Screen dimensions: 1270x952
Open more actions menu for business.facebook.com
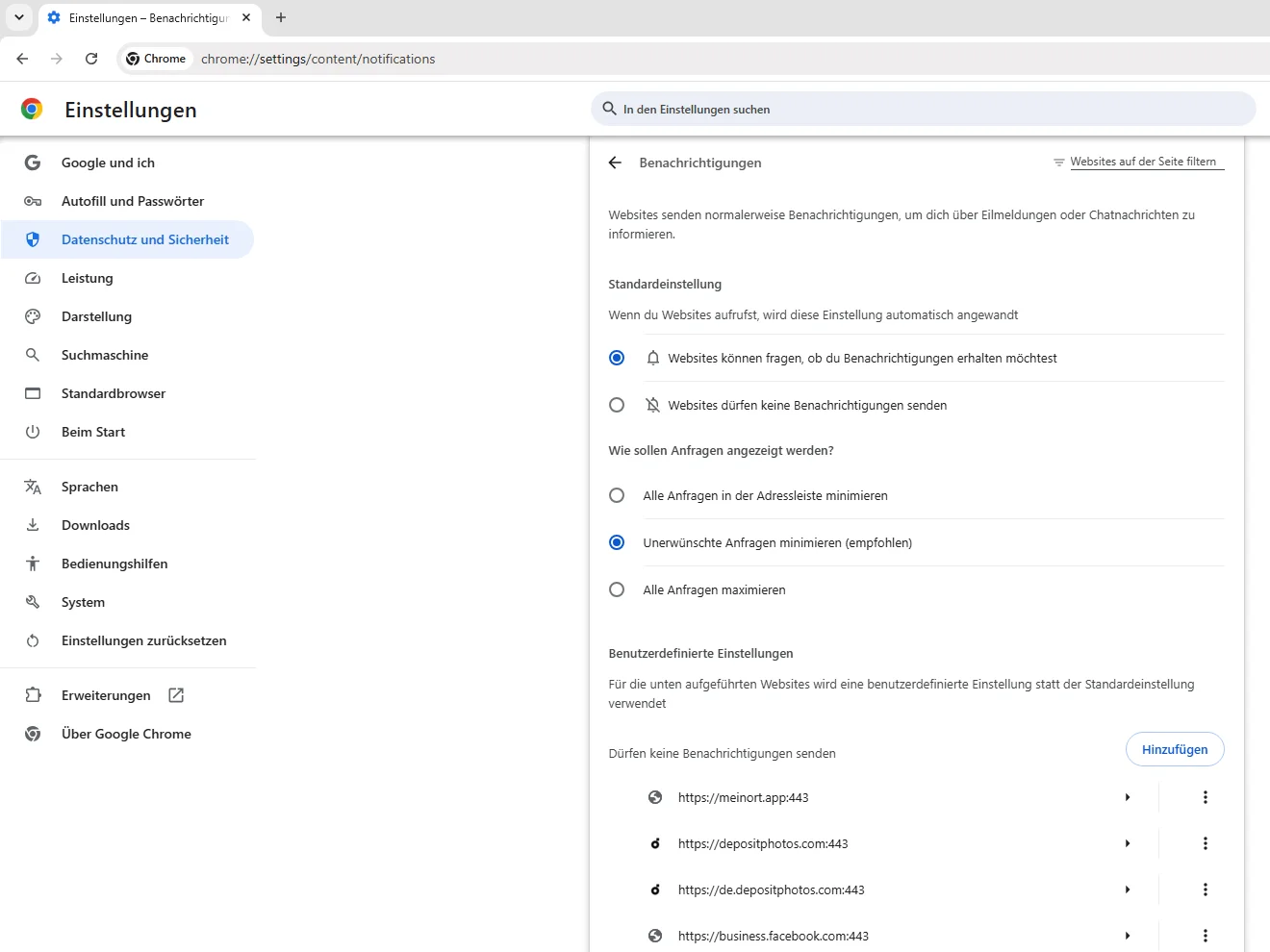pos(1206,936)
